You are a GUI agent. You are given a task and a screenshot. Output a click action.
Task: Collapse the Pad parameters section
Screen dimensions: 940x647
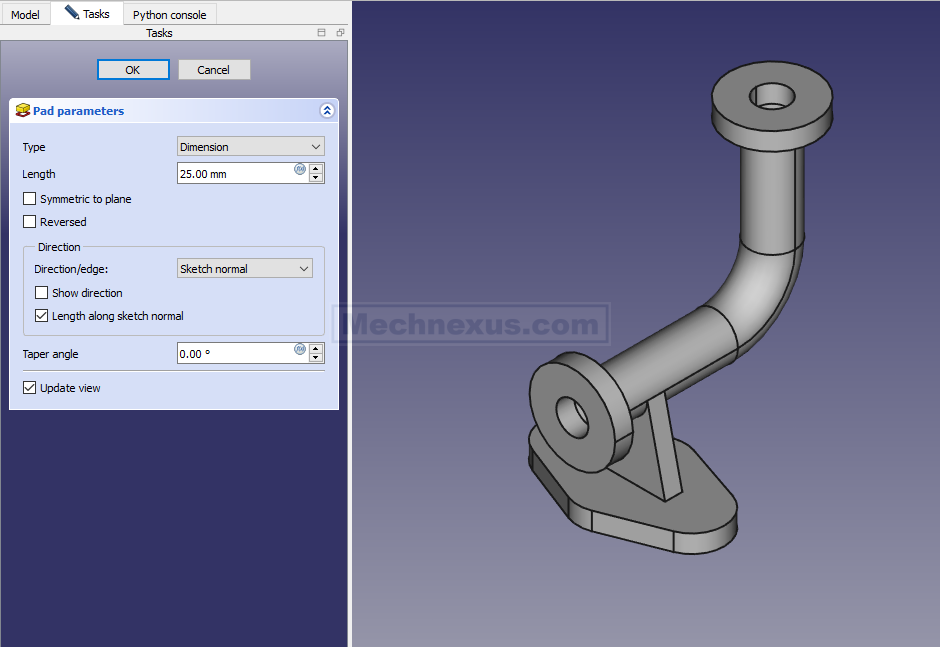tap(327, 110)
